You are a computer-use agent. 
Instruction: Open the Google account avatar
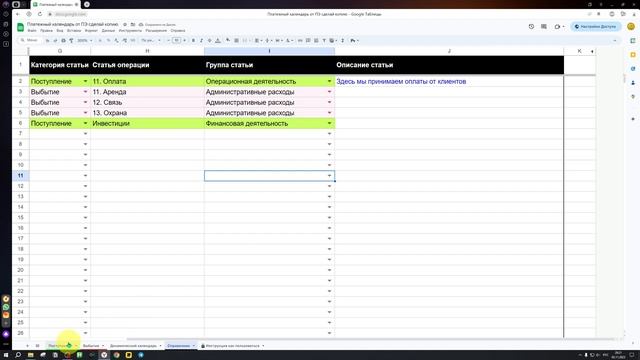[x=631, y=27]
